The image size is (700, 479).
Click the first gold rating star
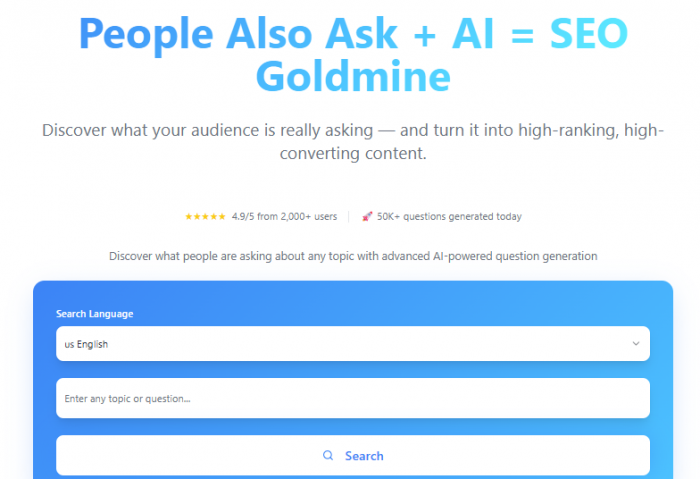click(x=188, y=216)
